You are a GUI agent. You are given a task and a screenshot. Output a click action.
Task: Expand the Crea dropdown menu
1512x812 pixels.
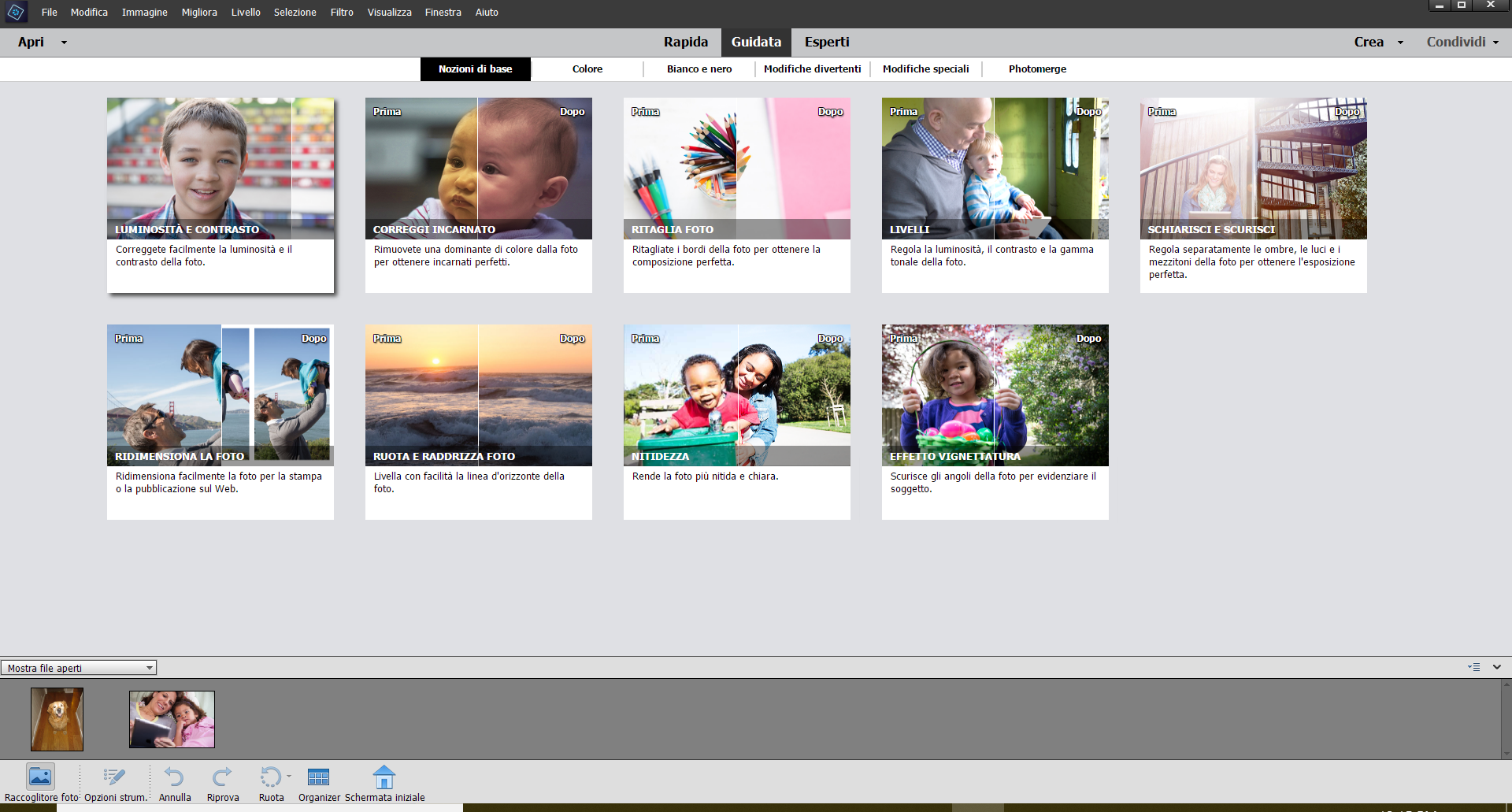(x=1399, y=42)
